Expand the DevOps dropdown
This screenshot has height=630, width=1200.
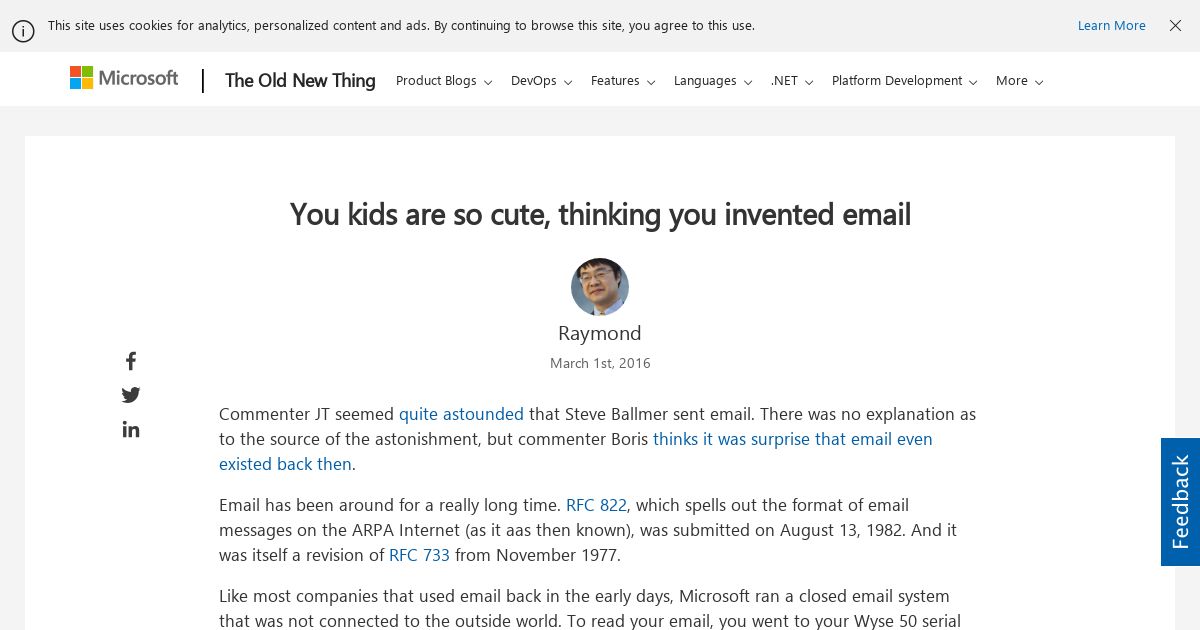(541, 81)
